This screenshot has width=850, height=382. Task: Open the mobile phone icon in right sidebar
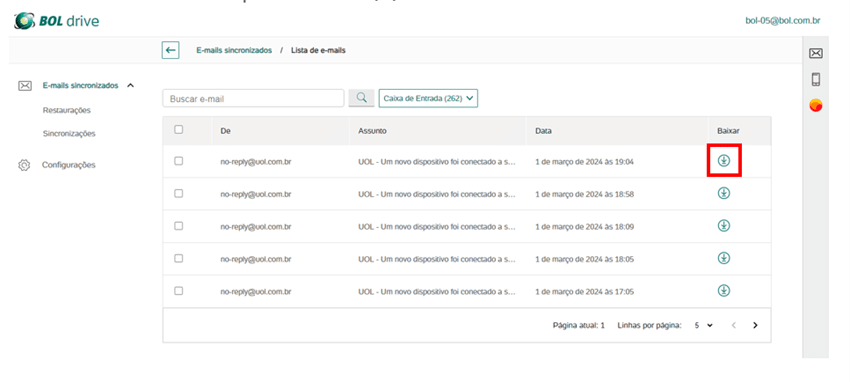pos(815,79)
